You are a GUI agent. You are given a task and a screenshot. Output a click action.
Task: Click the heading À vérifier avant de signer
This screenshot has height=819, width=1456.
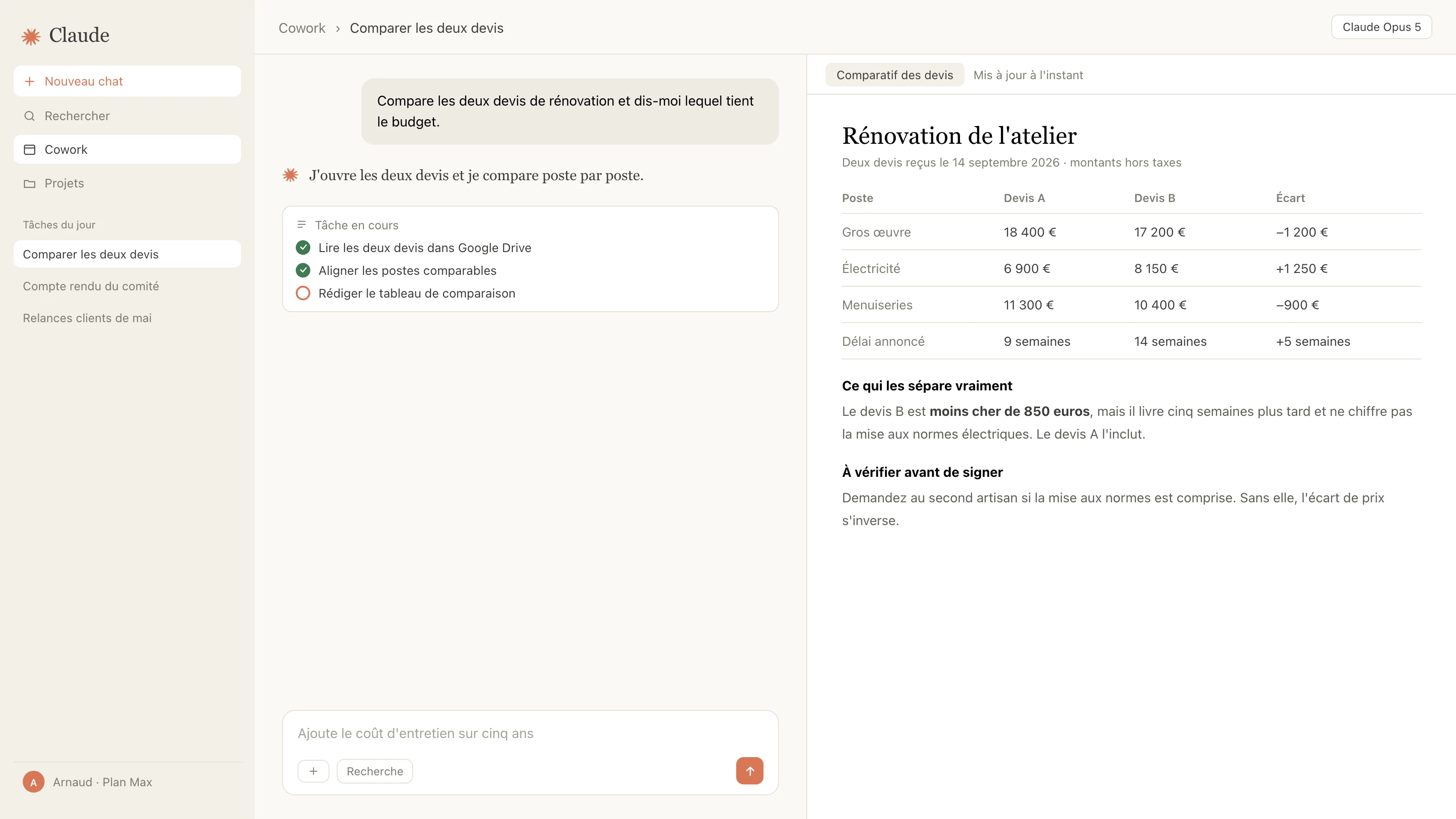tap(922, 472)
